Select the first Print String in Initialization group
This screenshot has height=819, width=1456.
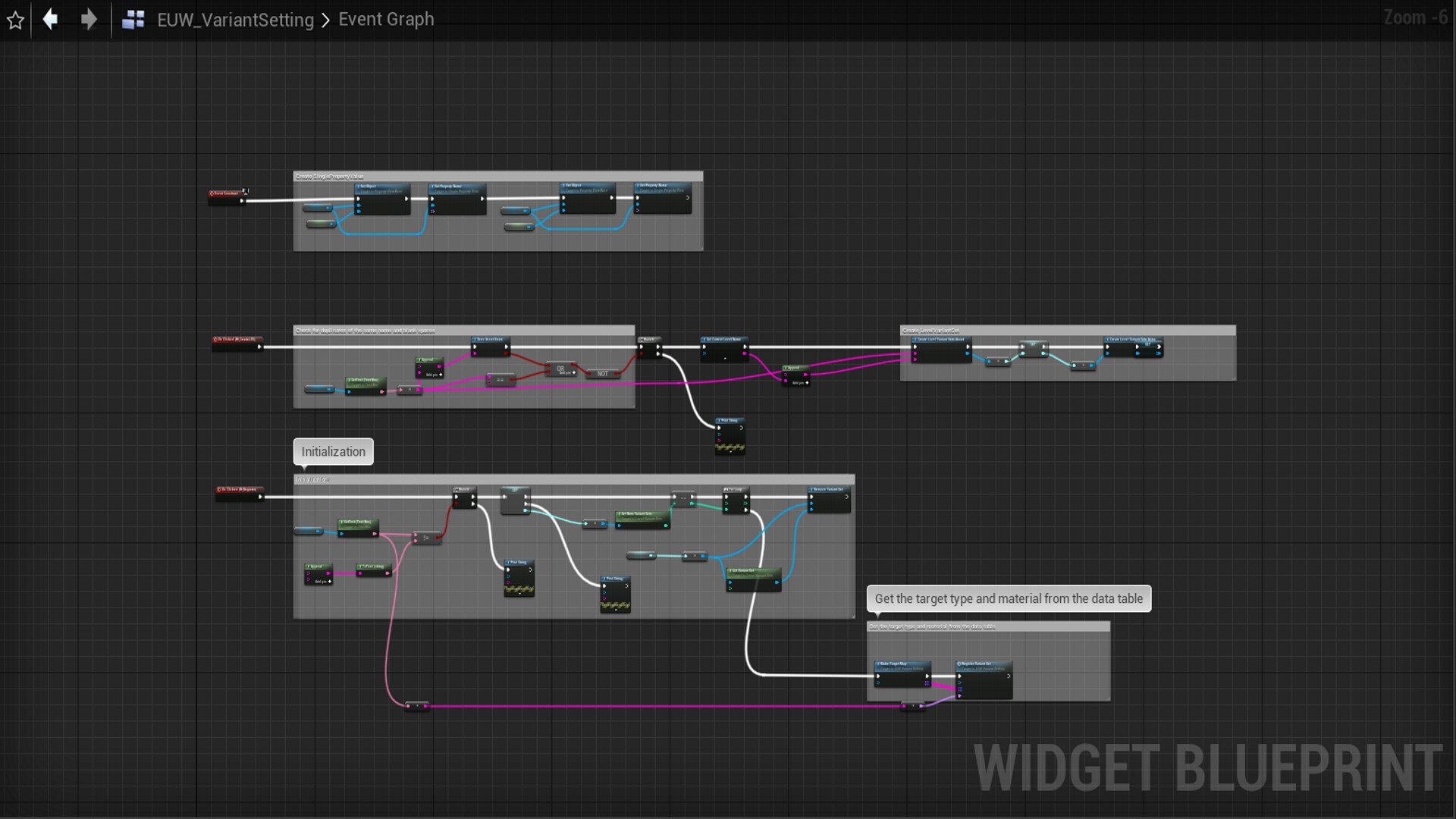coord(519,578)
